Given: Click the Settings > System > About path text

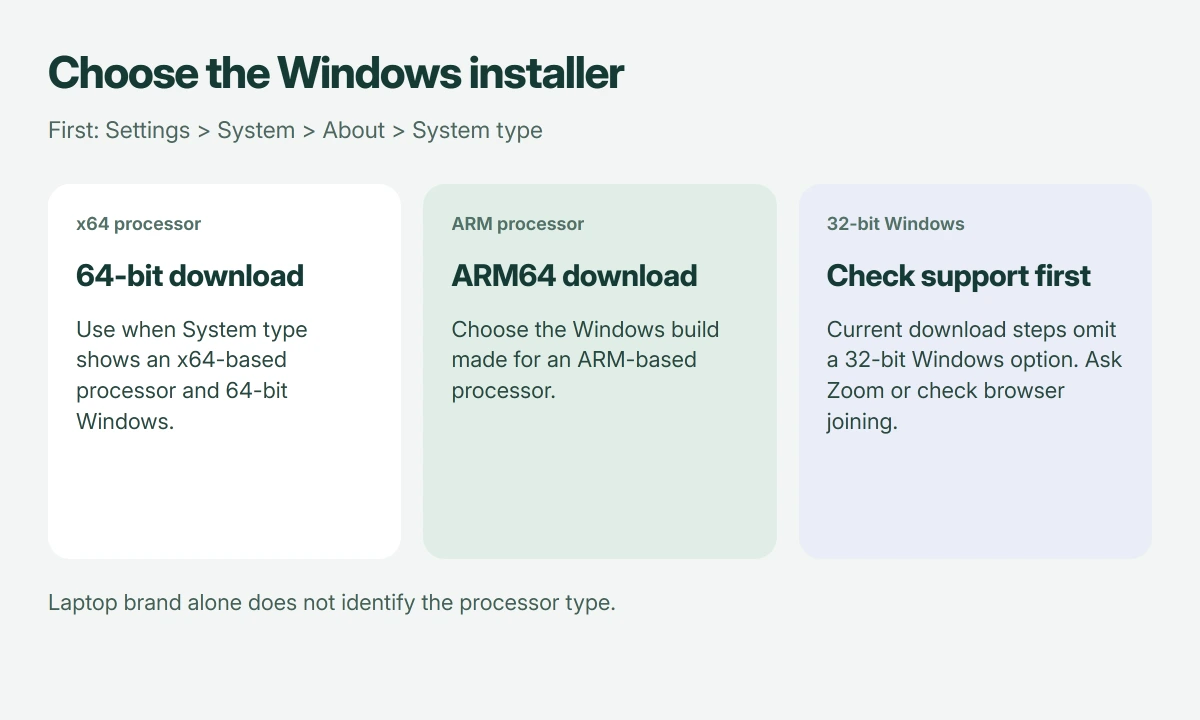Looking at the screenshot, I should [x=295, y=131].
